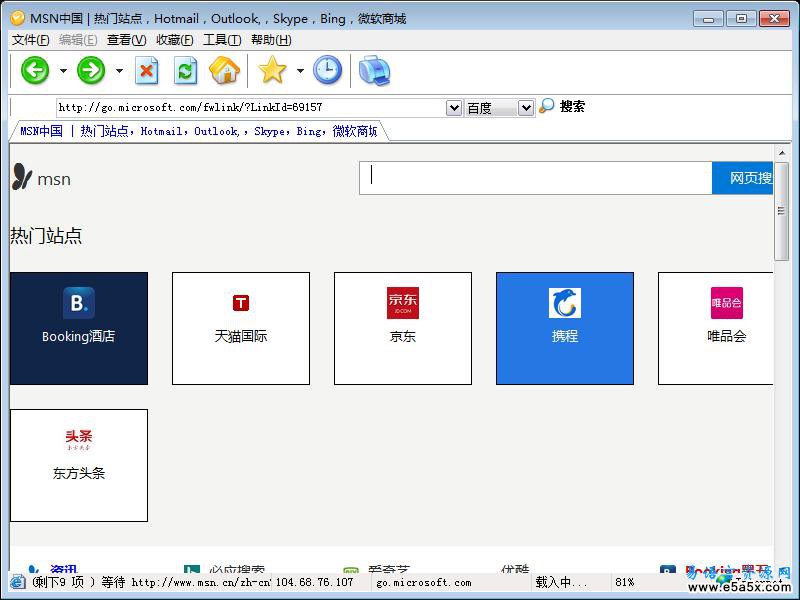Print the page with the printer icon
This screenshot has width=800, height=600.
(374, 70)
